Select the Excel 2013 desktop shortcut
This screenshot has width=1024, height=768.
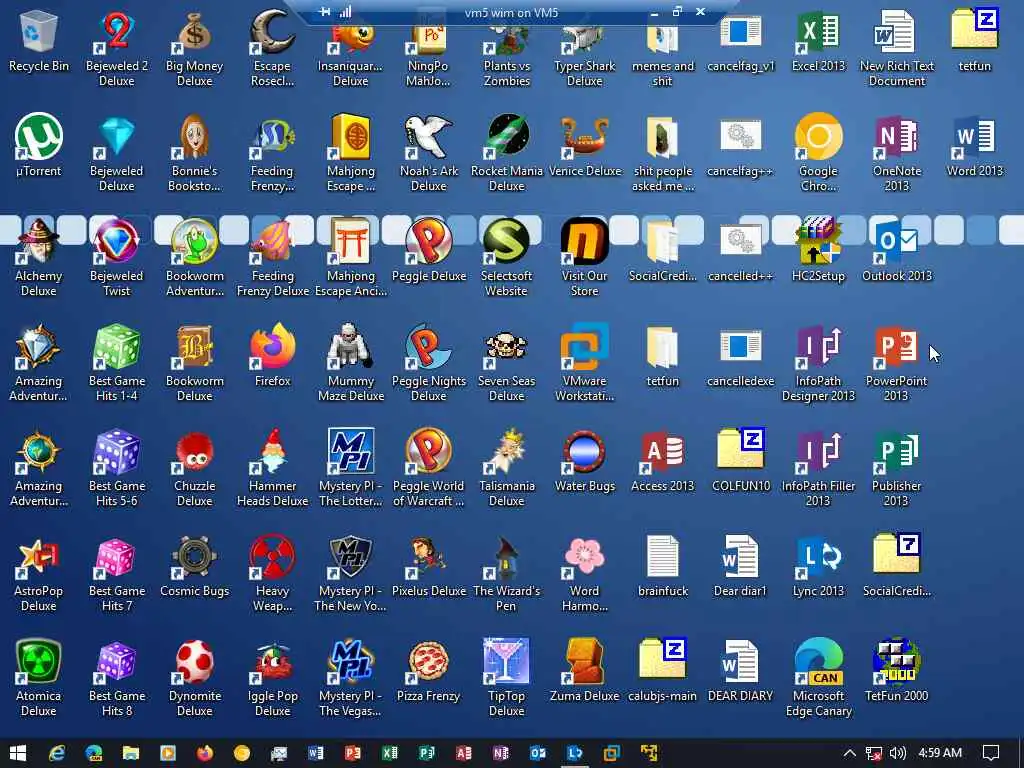tap(818, 40)
